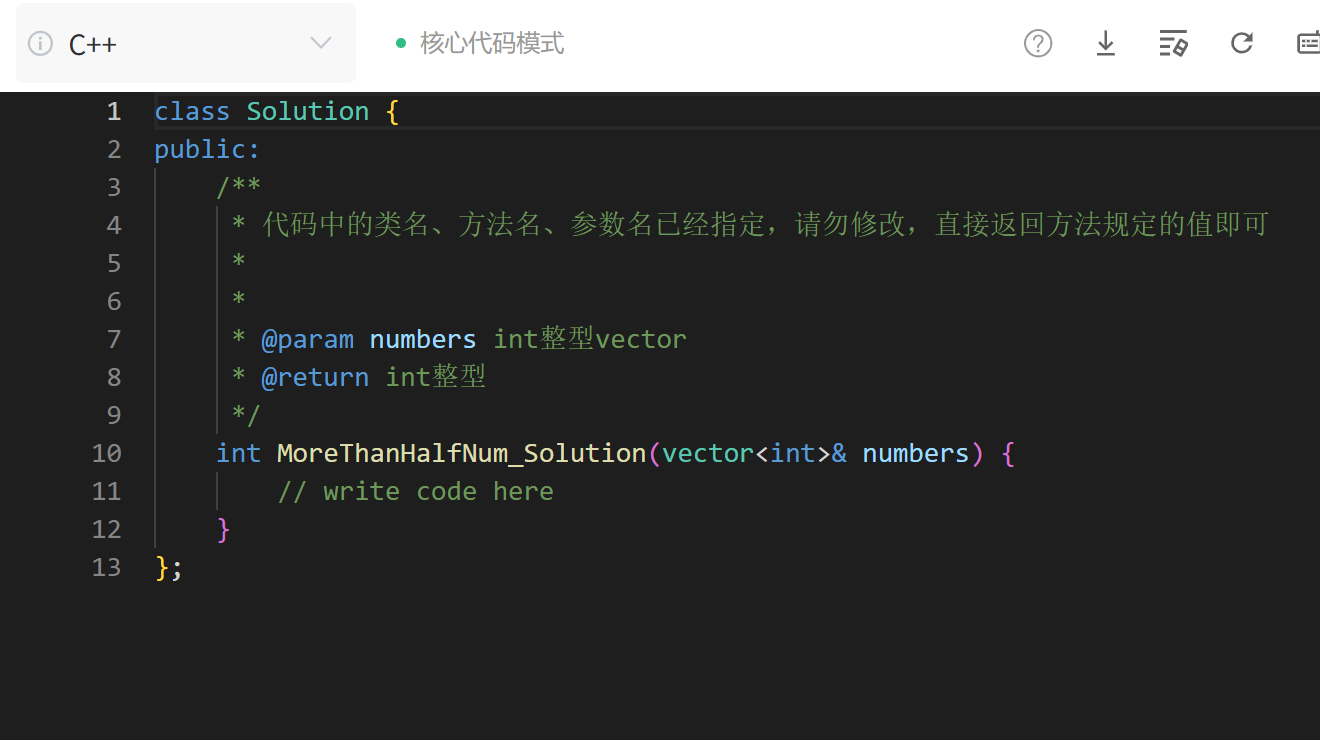The width and height of the screenshot is (1320, 740).
Task: Click the MoreThanHalfNum_Solution function name
Action: tap(461, 453)
